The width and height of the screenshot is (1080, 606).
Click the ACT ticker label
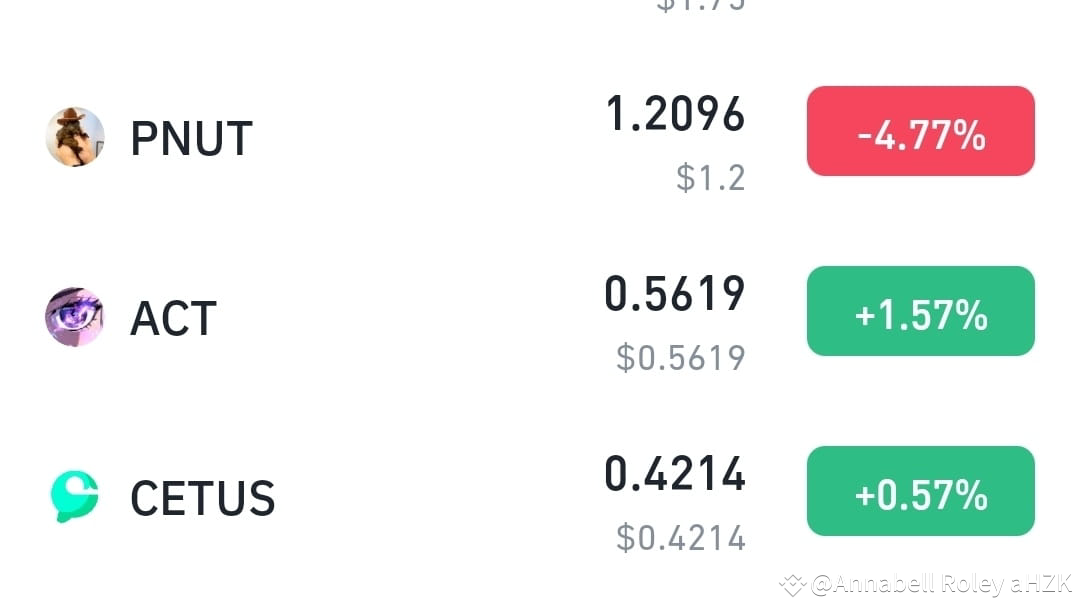point(172,317)
